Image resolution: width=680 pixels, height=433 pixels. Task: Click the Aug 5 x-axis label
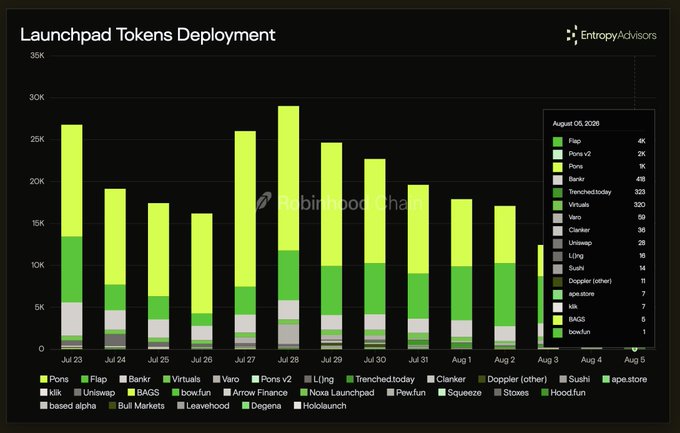click(634, 360)
